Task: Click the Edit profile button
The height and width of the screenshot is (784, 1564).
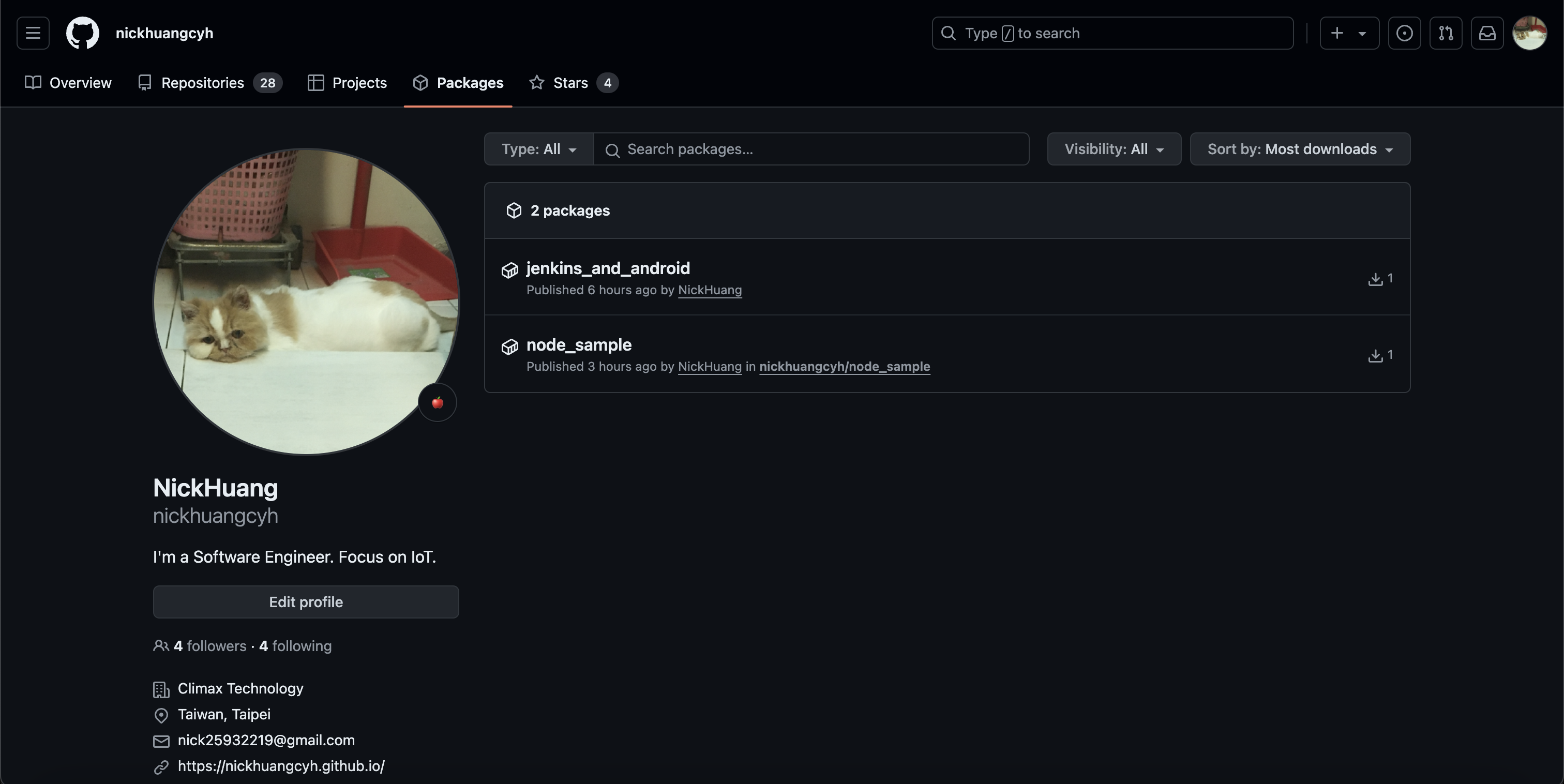Action: (306, 602)
